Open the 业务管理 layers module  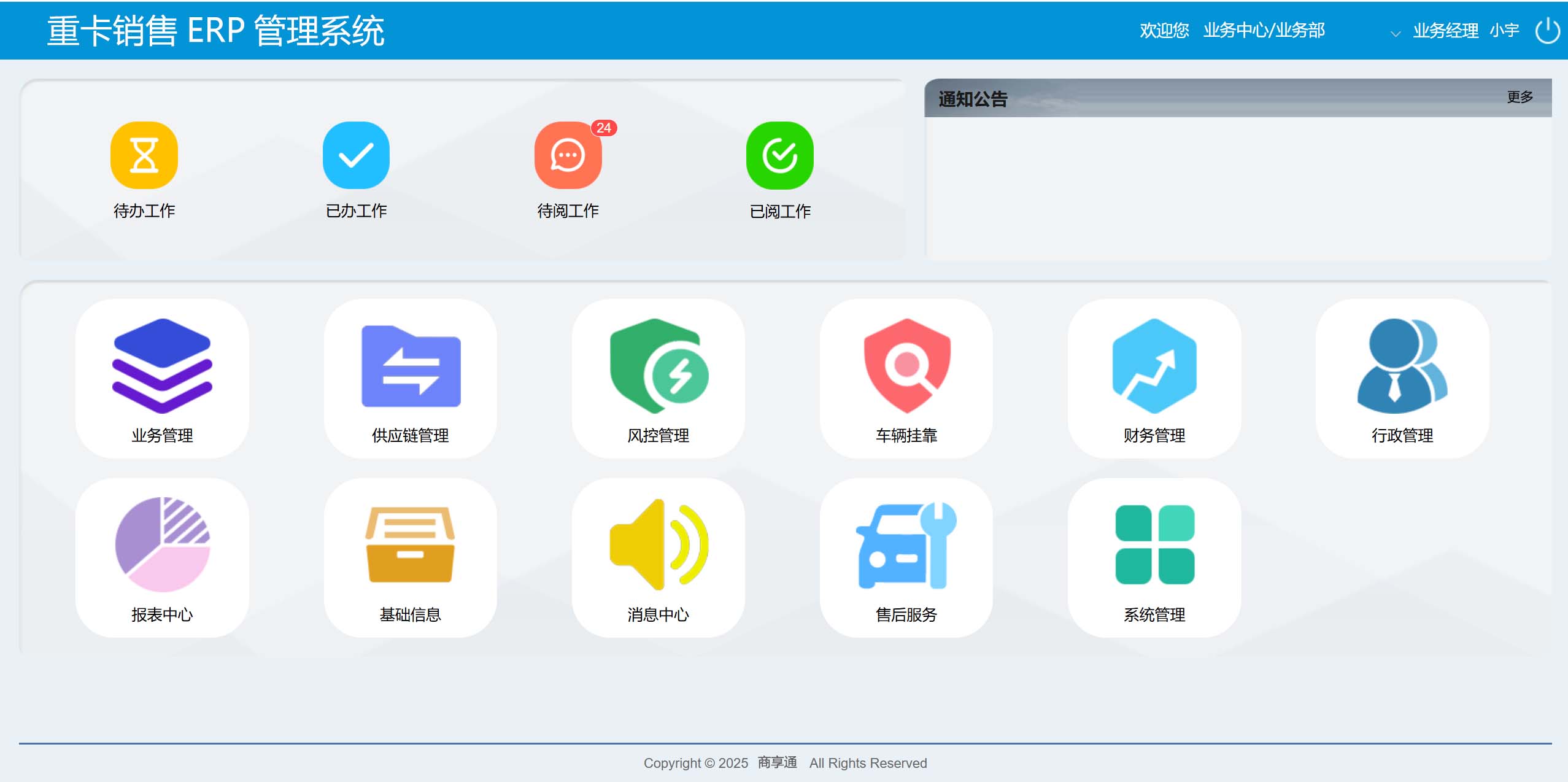point(162,366)
